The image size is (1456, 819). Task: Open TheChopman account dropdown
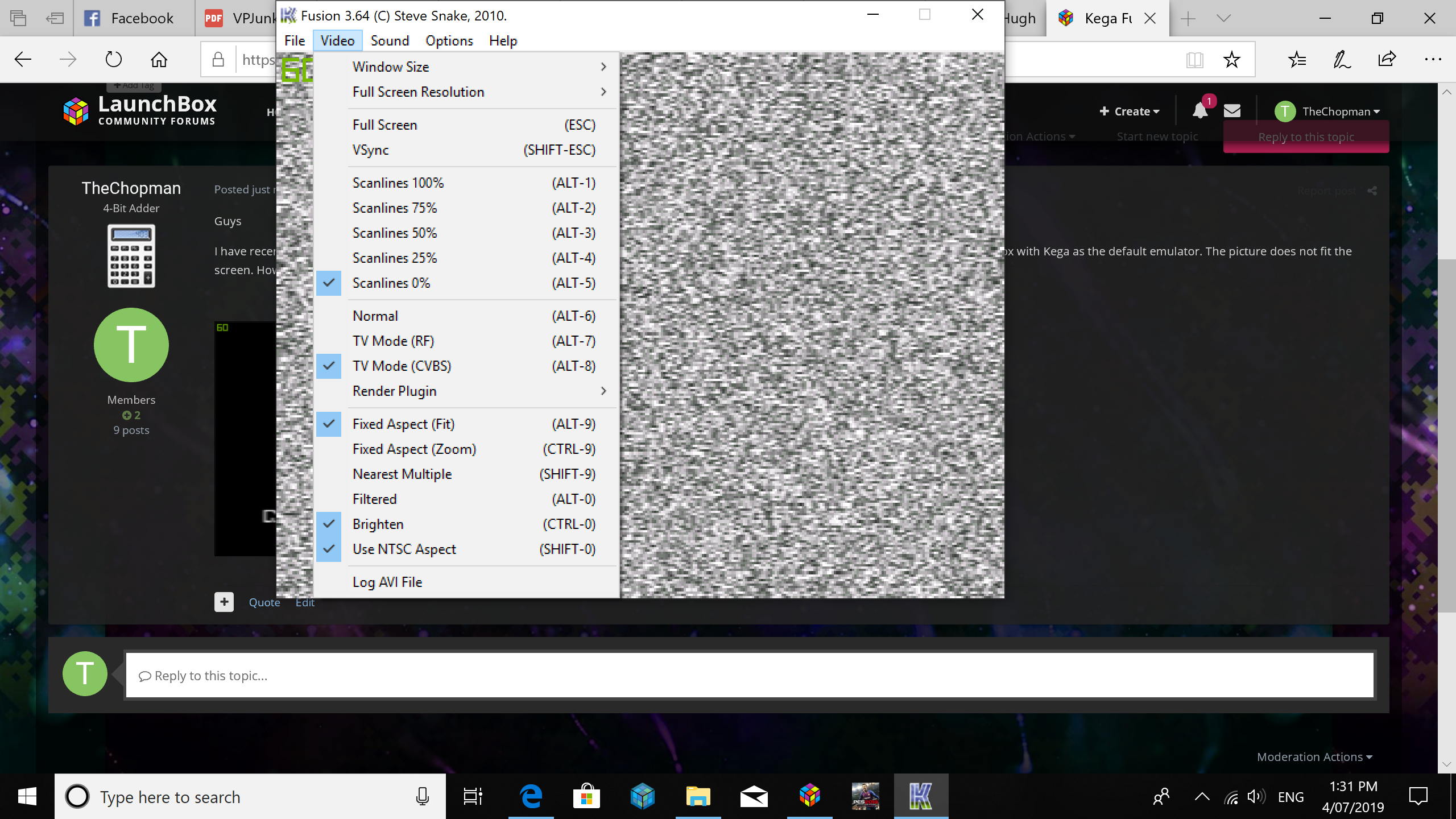(x=1327, y=111)
